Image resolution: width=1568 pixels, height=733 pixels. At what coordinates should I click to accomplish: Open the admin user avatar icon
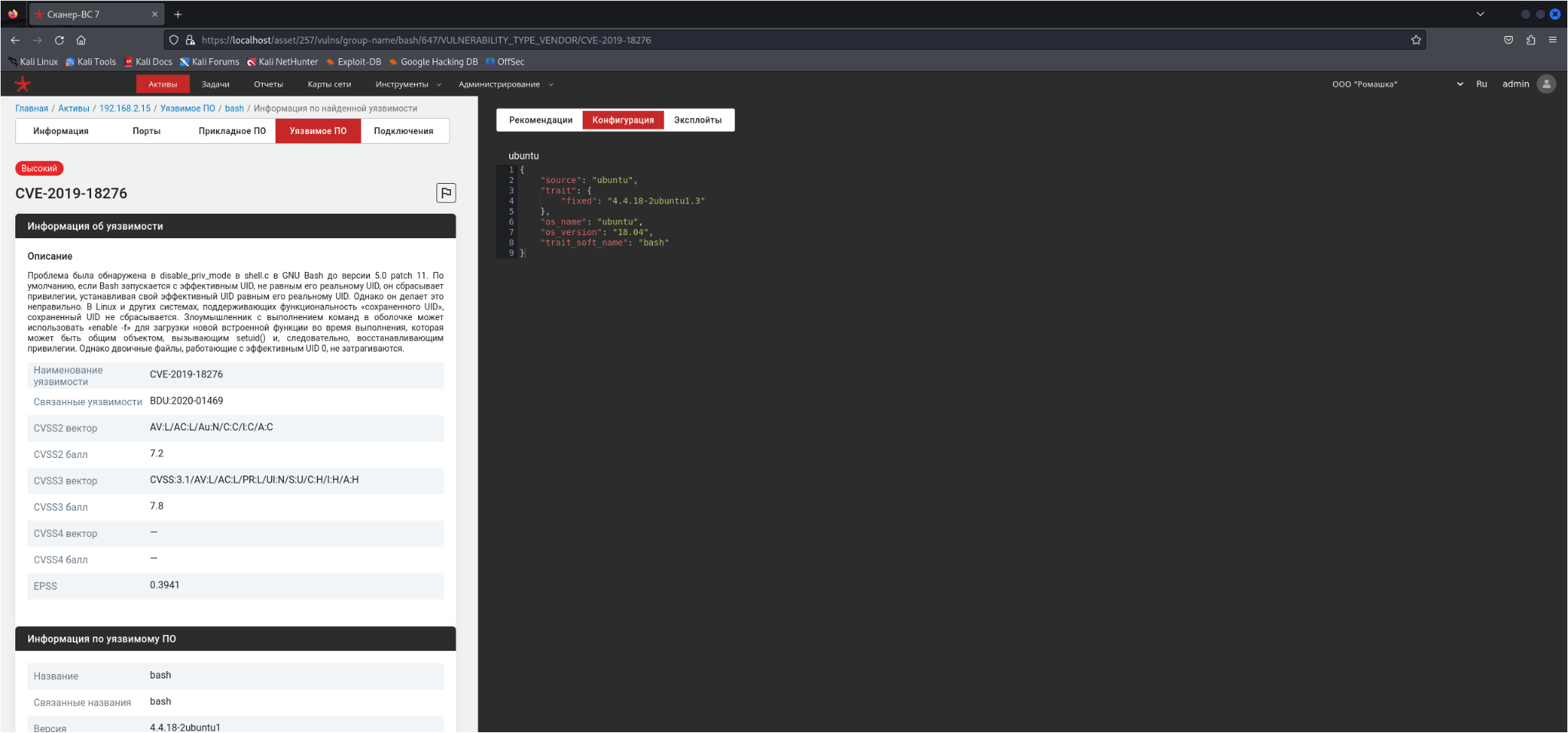tap(1547, 84)
